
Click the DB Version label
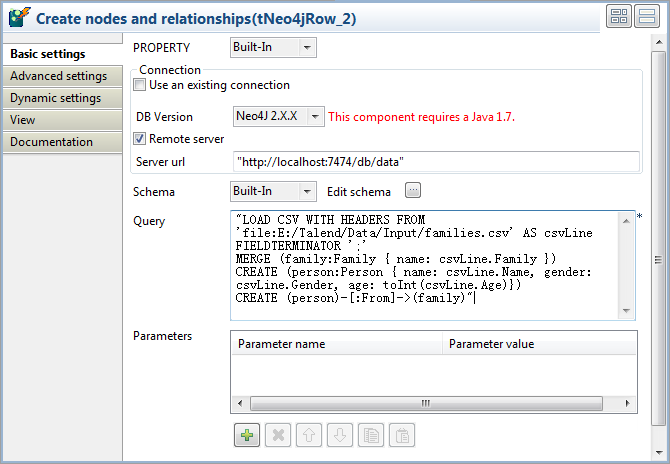coord(164,117)
